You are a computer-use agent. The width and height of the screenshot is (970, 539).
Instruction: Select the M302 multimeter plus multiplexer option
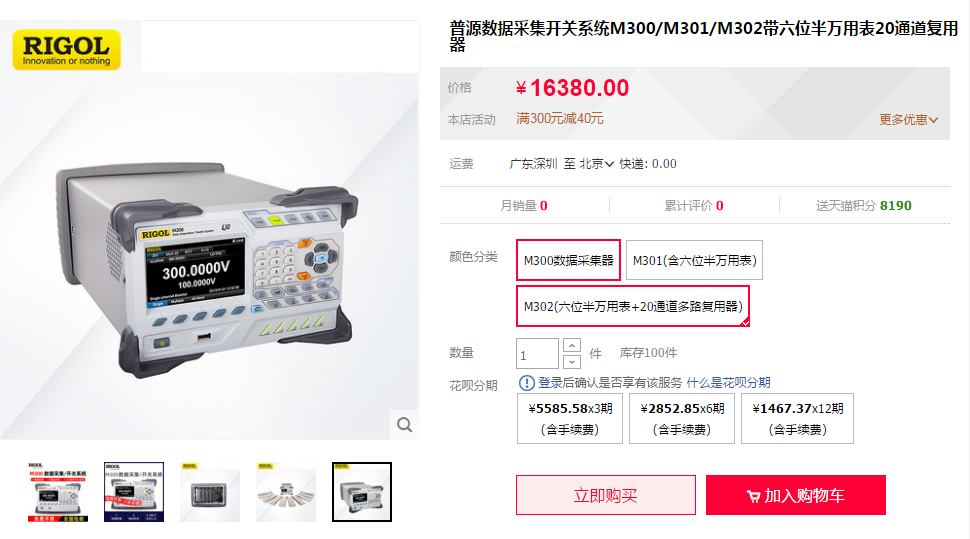pos(633,306)
